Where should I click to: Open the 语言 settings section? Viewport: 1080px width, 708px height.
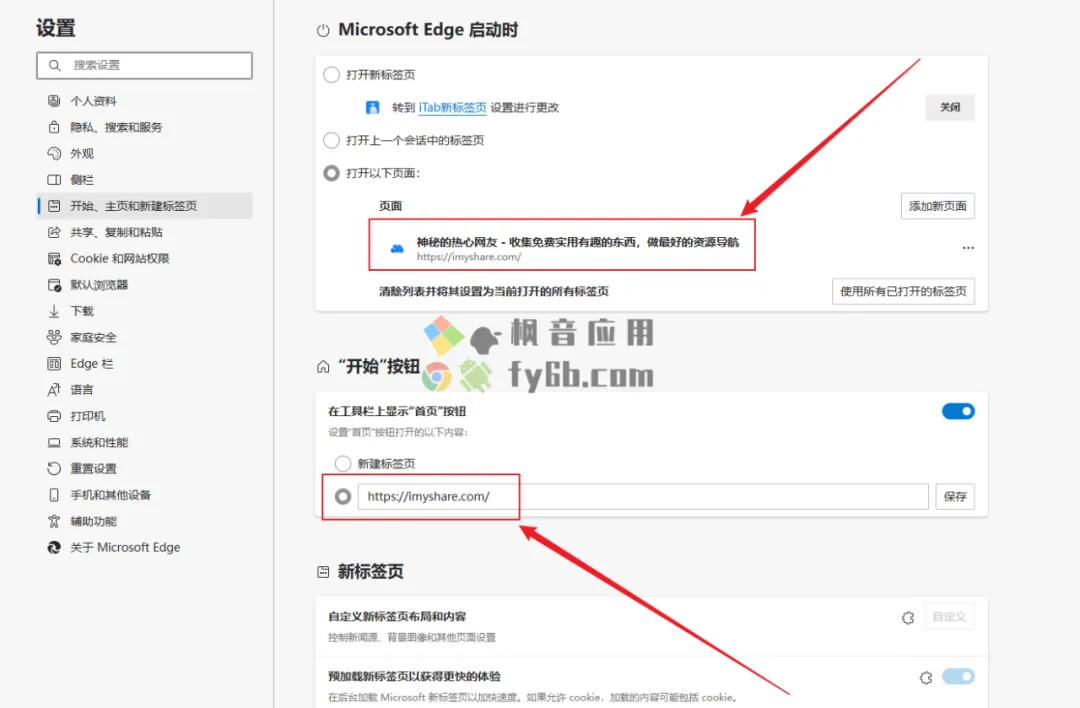145,390
